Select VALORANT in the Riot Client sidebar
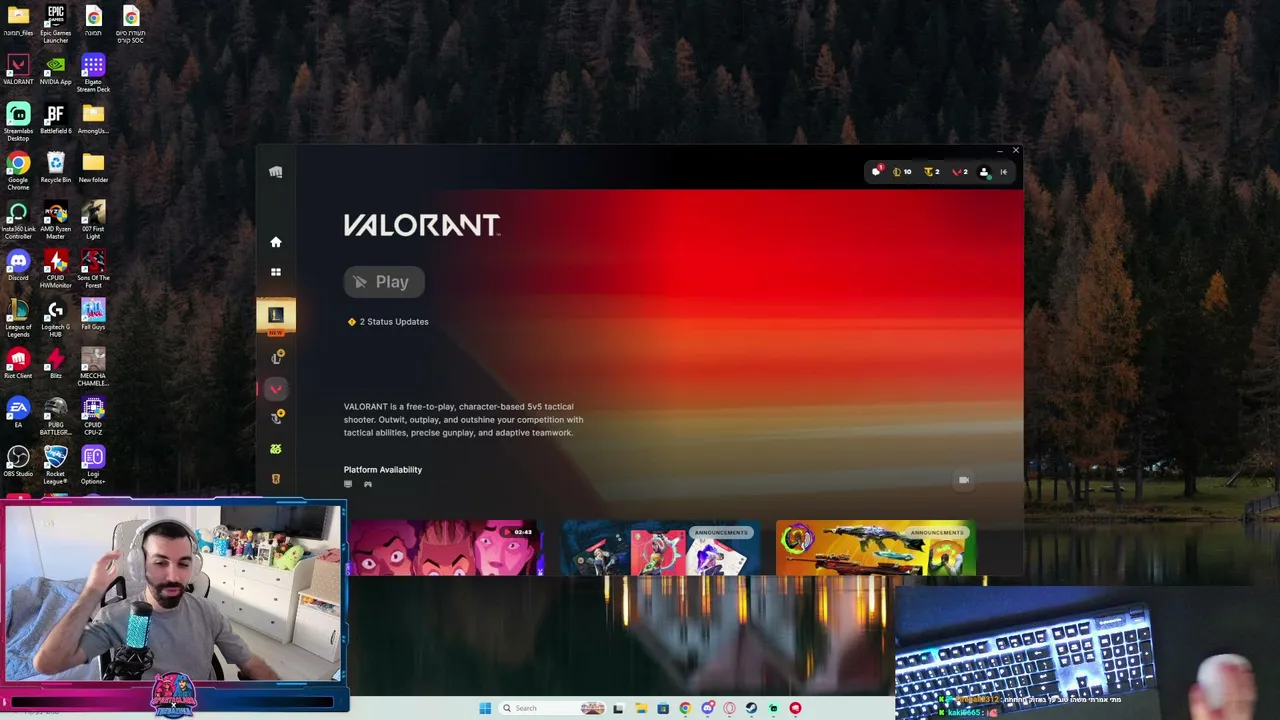The image size is (1280, 720). (276, 389)
